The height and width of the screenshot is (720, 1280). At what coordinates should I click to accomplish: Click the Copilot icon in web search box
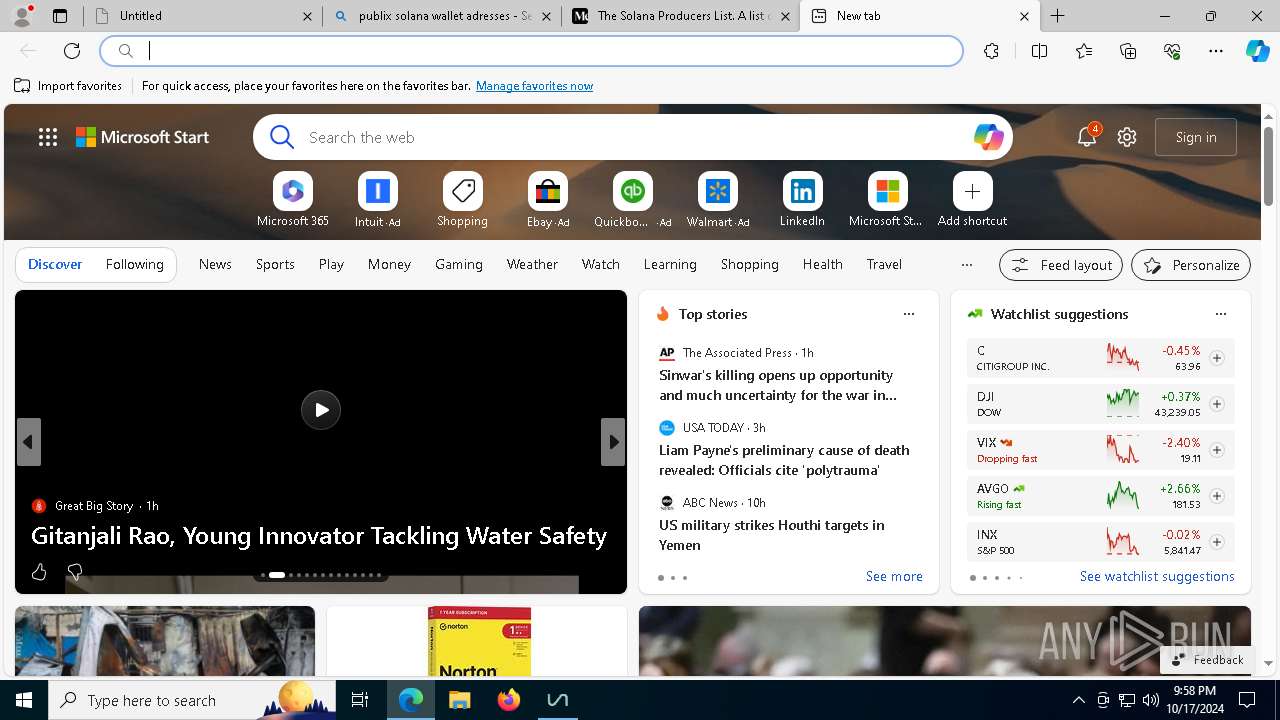[988, 137]
